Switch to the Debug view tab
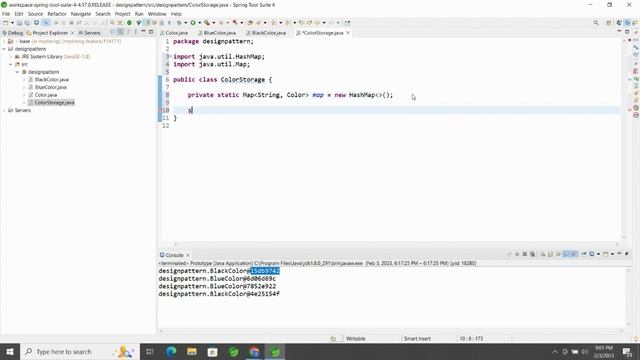The image size is (640, 360). (13, 33)
